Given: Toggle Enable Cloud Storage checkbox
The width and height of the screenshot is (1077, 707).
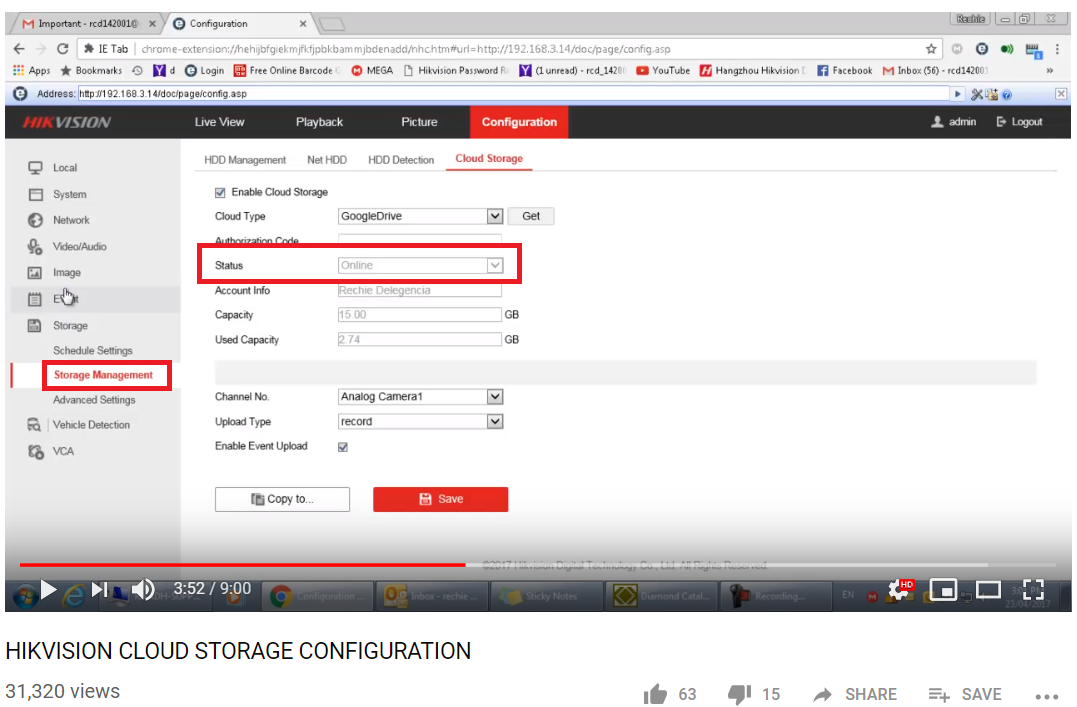Looking at the screenshot, I should pyautogui.click(x=221, y=192).
